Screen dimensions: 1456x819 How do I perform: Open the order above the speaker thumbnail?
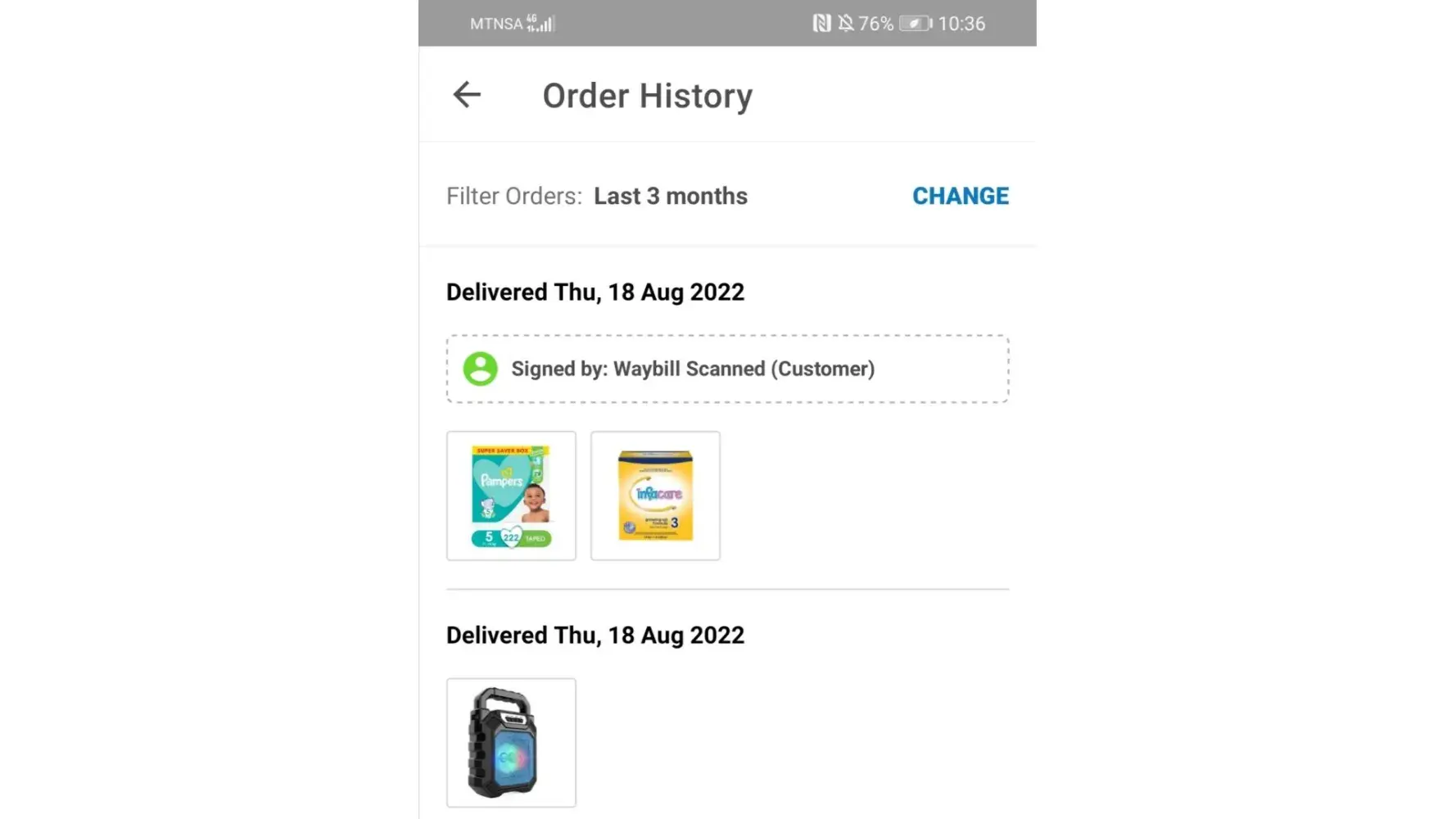tap(595, 636)
